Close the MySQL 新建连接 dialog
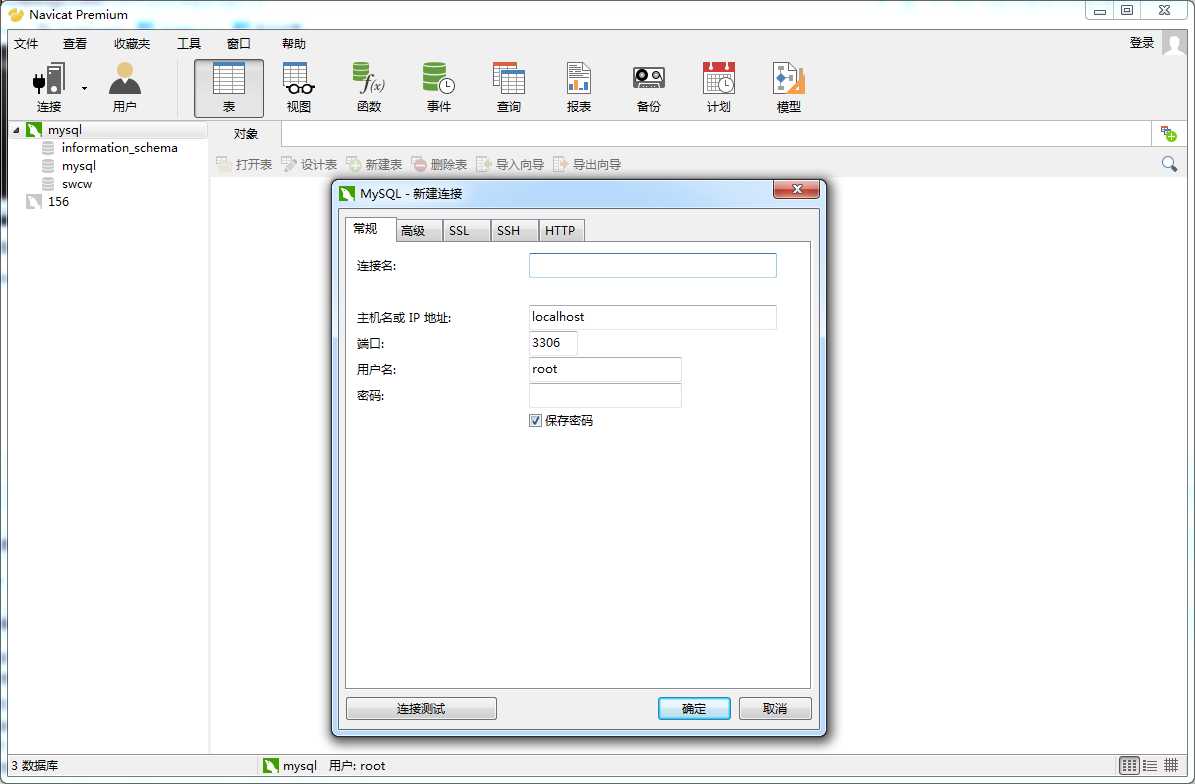The height and width of the screenshot is (784, 1195). tap(796, 189)
